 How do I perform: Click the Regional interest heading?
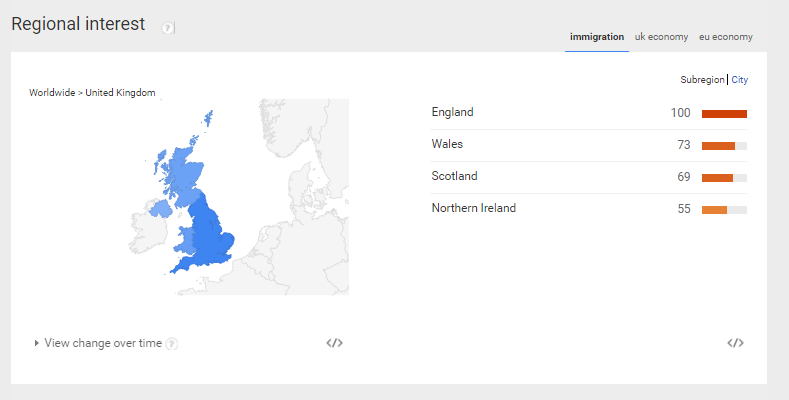[x=78, y=24]
